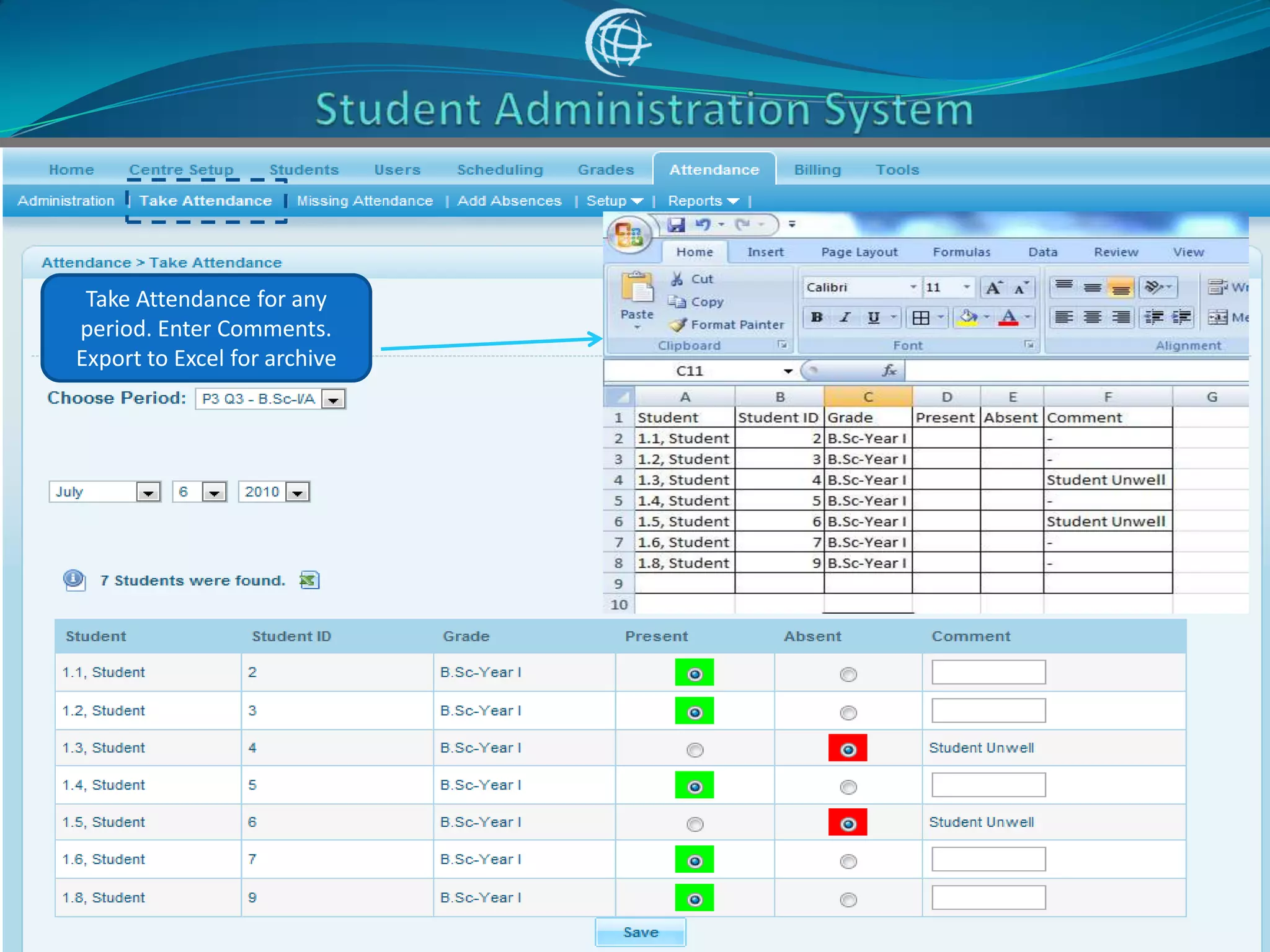Expand the Setup submenu
Viewport: 1270px width, 952px height.
tap(614, 201)
